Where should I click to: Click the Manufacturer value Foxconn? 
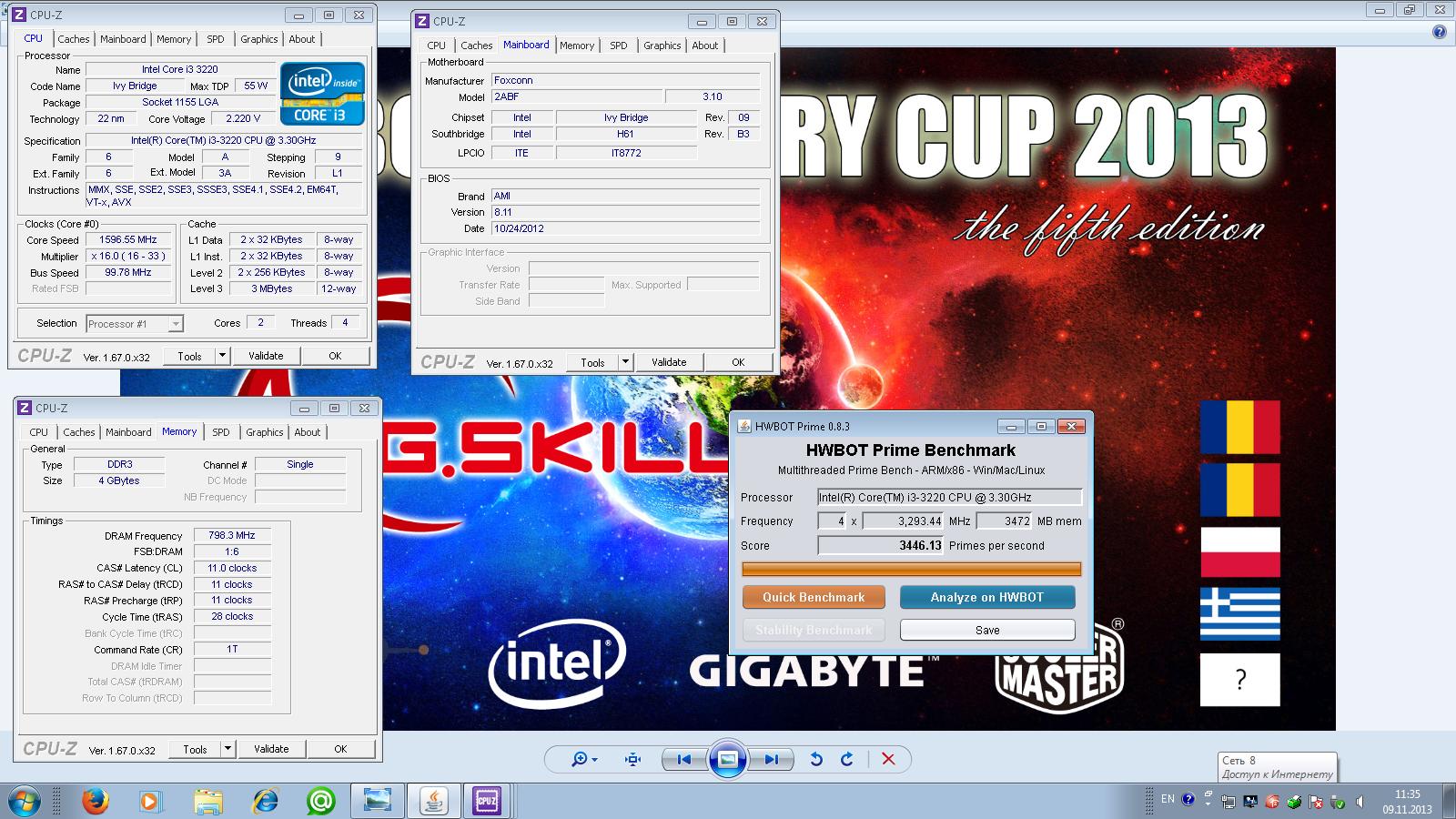(625, 80)
